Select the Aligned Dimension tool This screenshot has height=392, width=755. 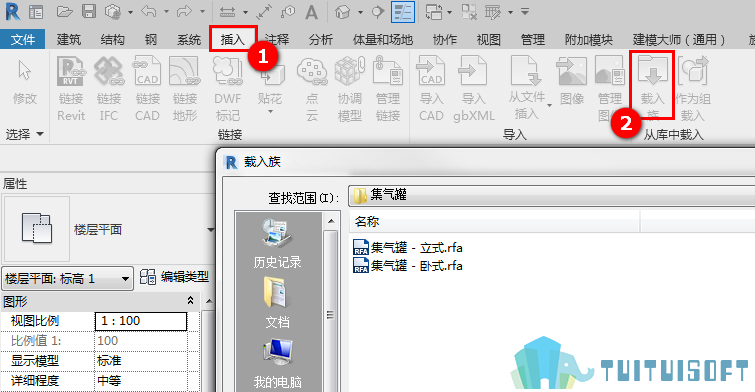[264, 12]
